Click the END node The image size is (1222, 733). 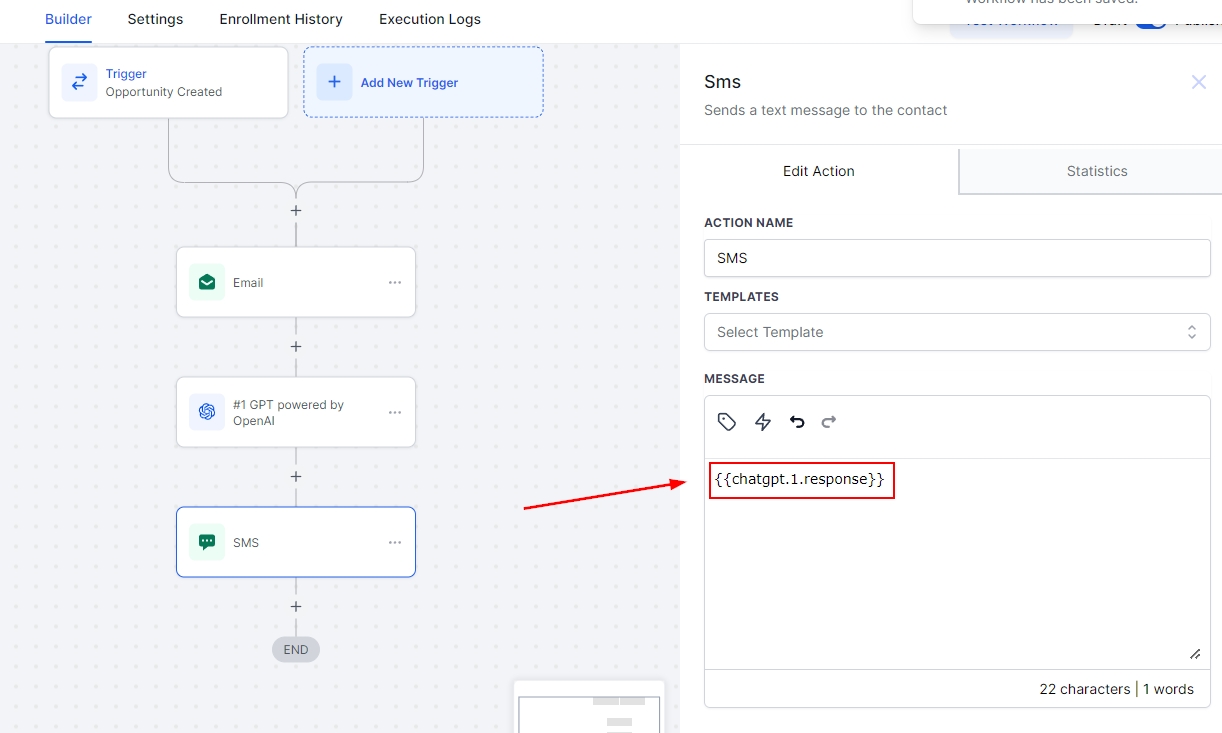point(296,649)
